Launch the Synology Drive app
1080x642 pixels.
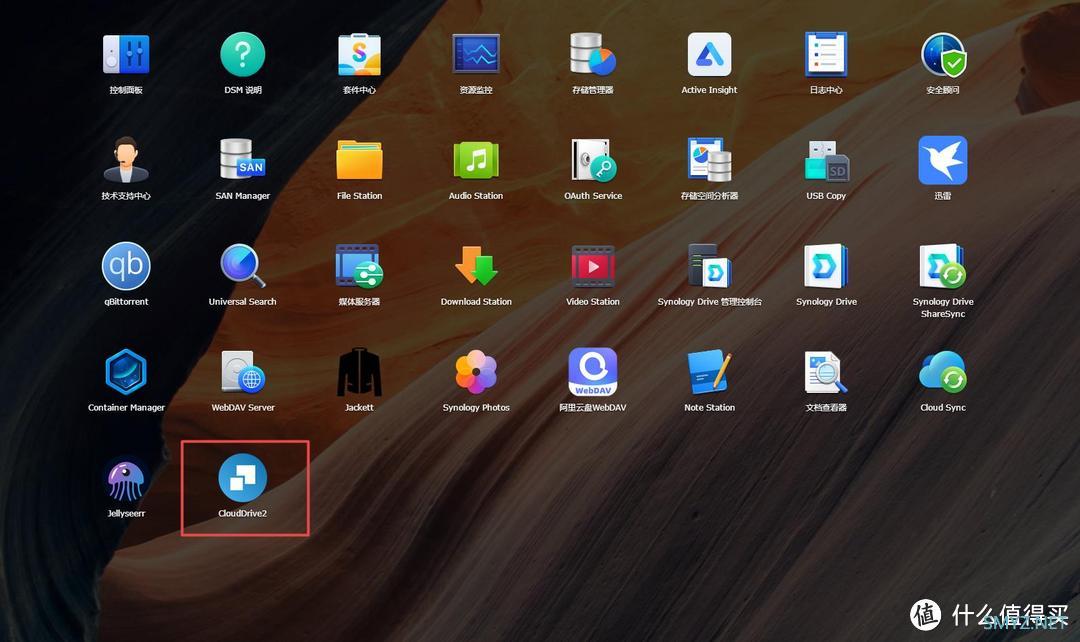pos(826,266)
